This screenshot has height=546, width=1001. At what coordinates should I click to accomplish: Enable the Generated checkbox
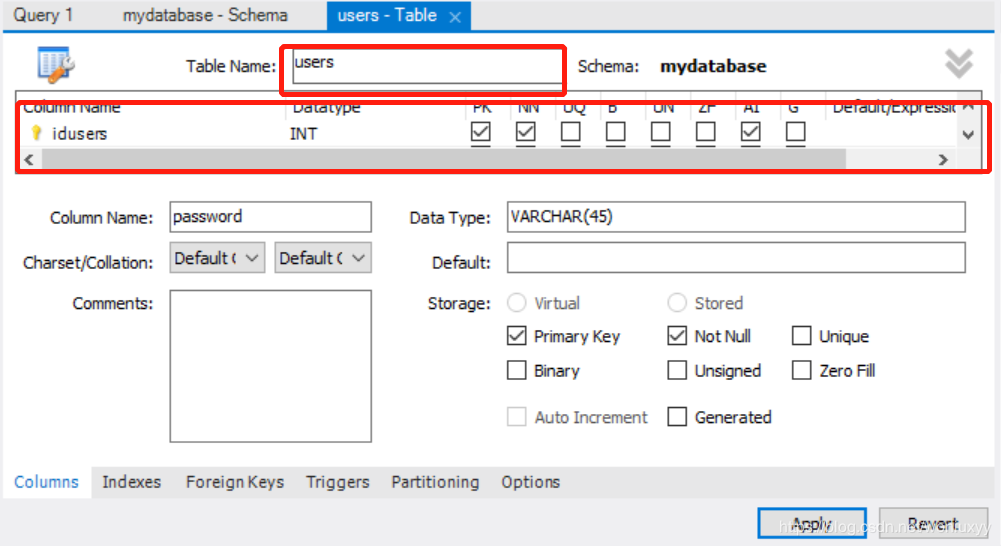point(677,417)
